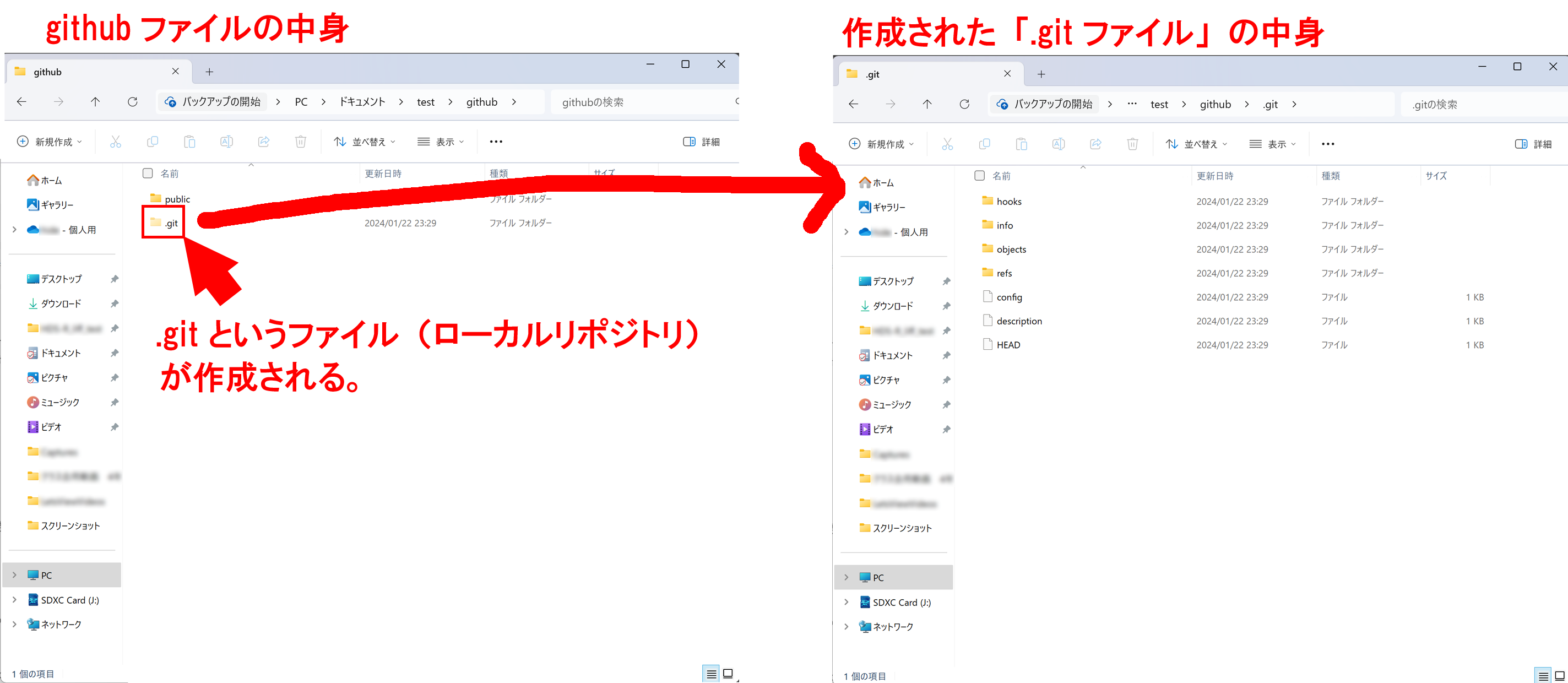Check the 名前 header checkbox in the .git window
Screen dimensions: 1568x683
click(x=979, y=175)
